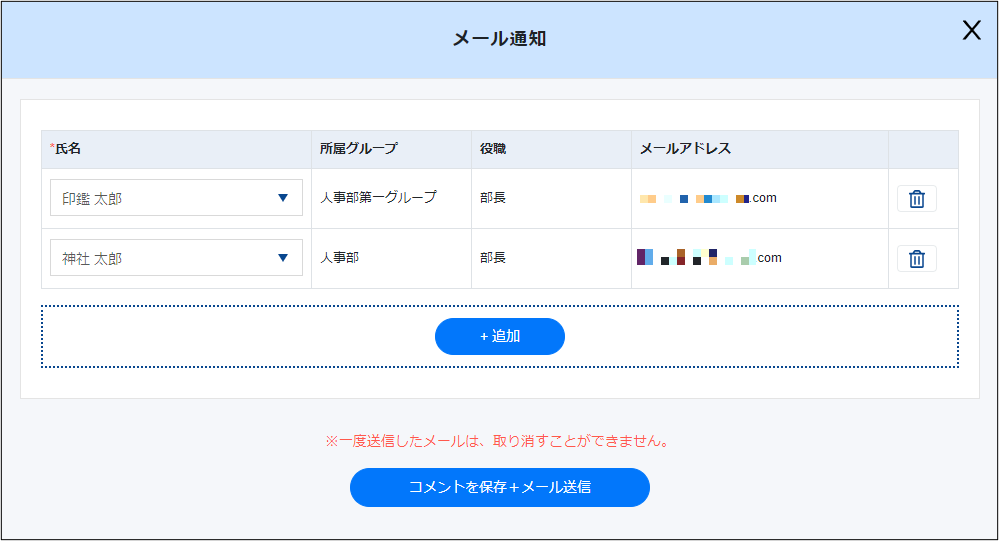Delete the 印鑑 太郎 recipient row

(x=916, y=199)
